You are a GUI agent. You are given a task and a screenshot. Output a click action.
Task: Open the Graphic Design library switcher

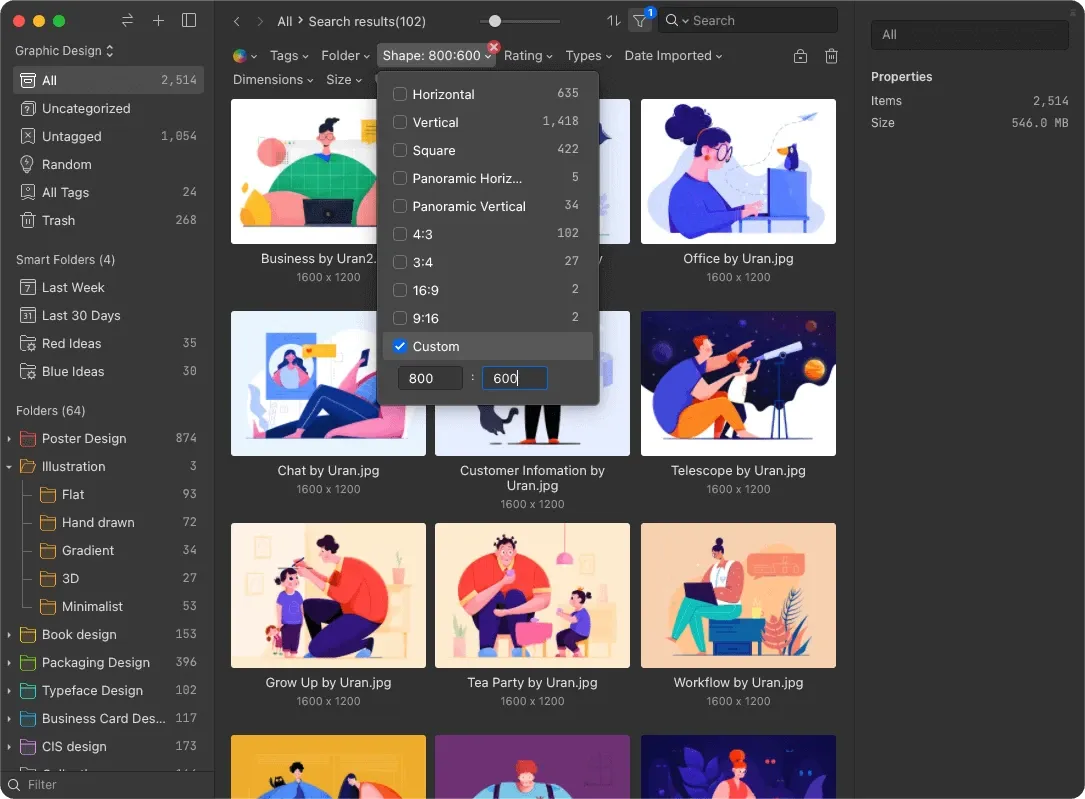(x=64, y=51)
